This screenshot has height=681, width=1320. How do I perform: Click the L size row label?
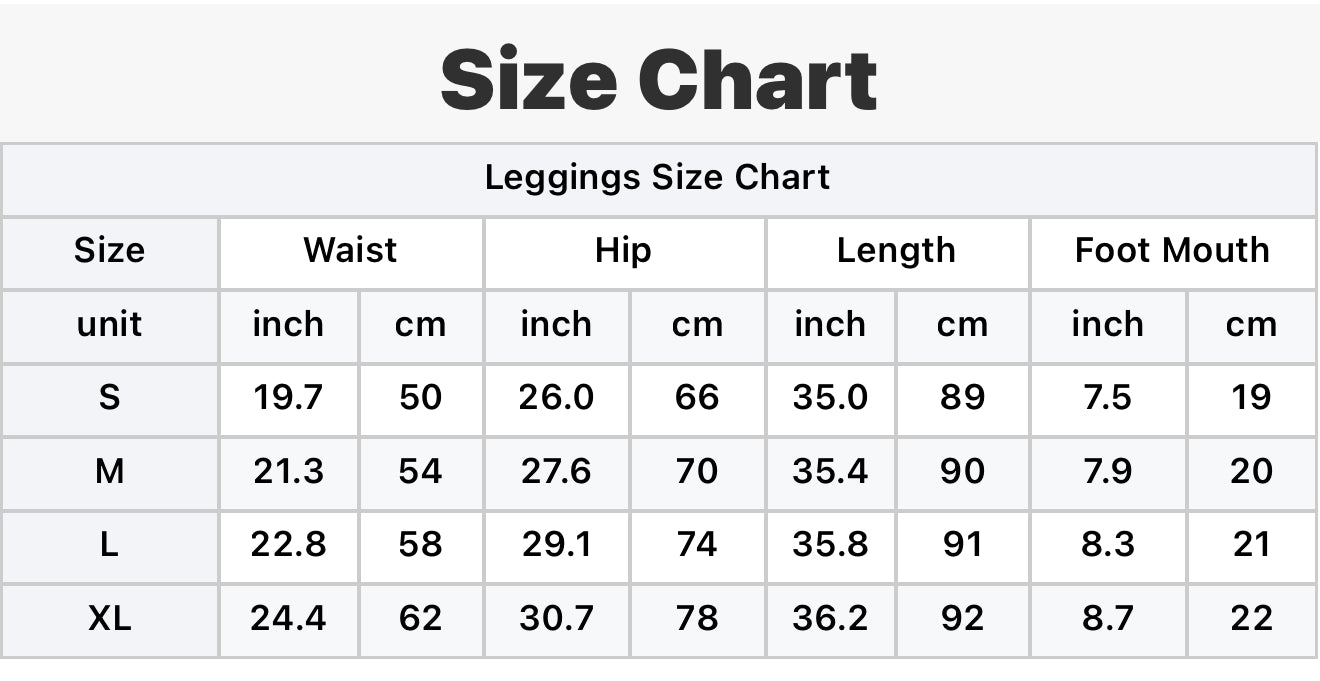pyautogui.click(x=110, y=545)
